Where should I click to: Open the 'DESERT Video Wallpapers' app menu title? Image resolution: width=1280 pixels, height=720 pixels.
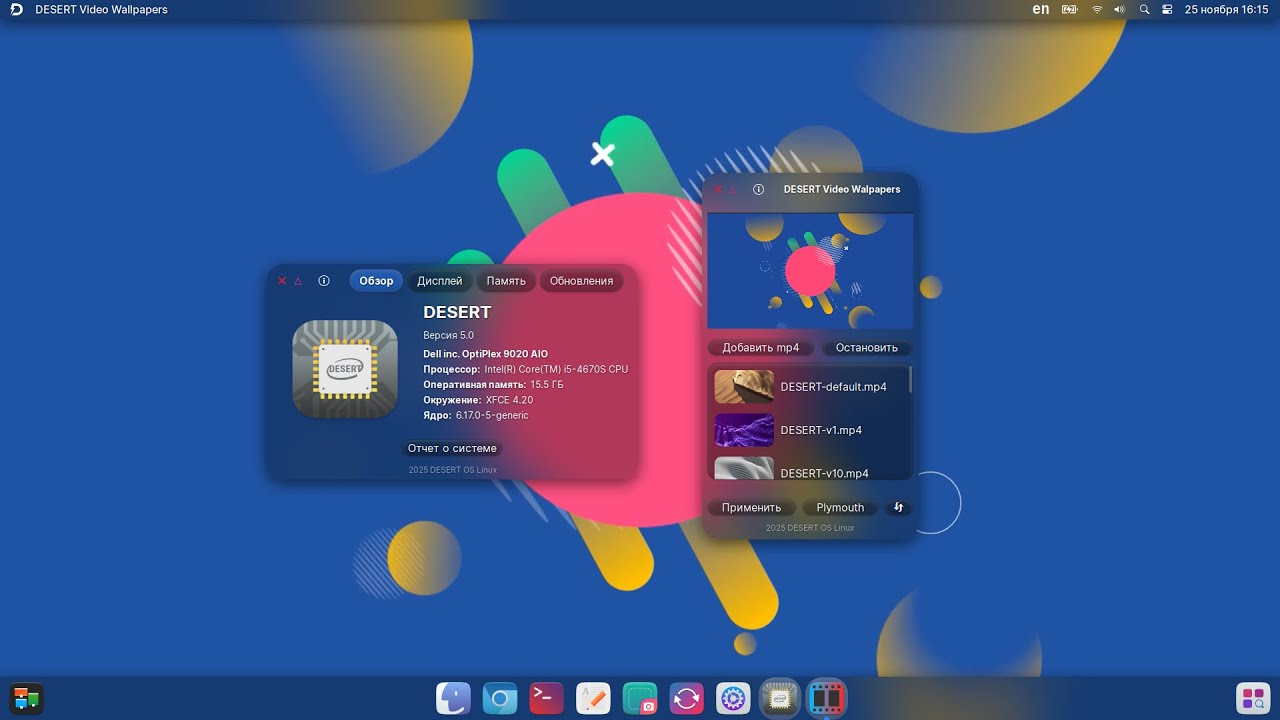tap(101, 9)
